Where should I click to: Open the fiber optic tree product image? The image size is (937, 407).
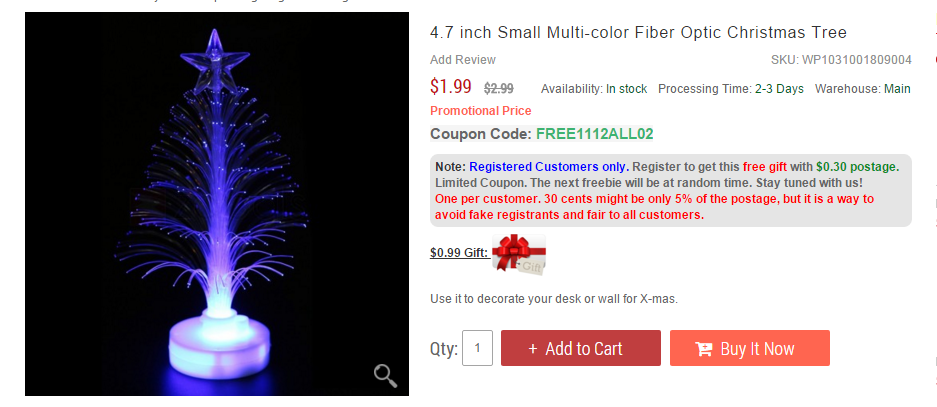(x=217, y=204)
